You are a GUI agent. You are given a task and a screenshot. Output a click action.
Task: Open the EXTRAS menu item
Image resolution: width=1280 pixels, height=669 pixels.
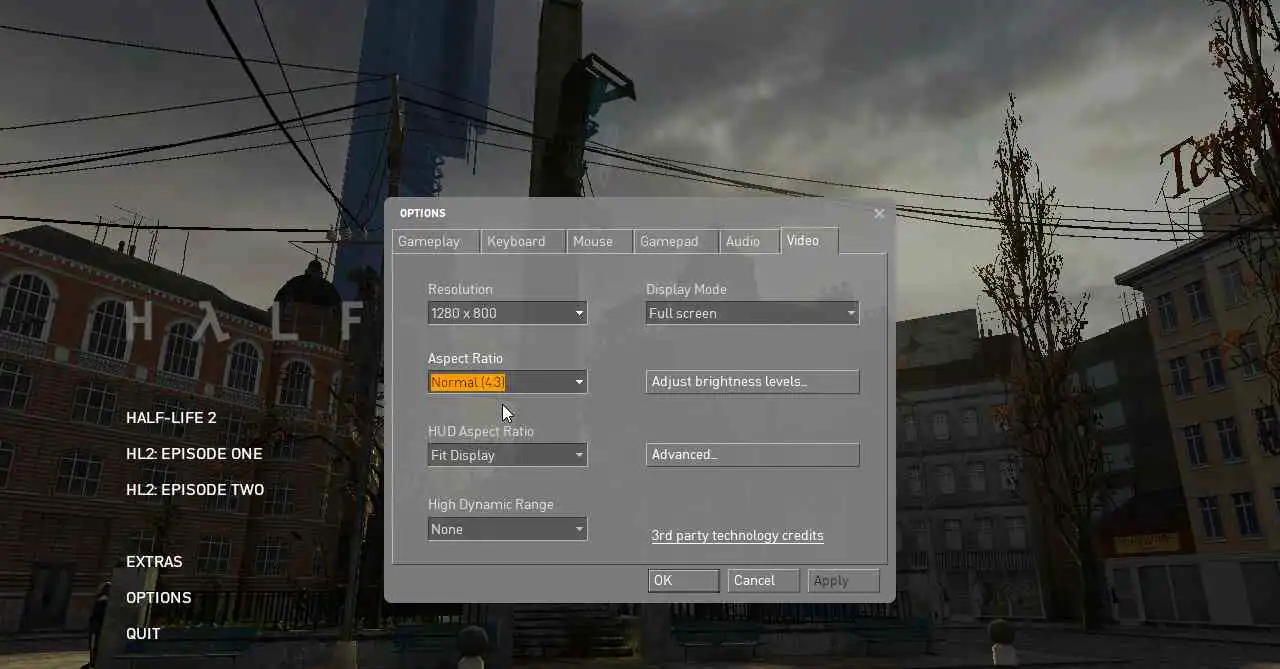(x=154, y=562)
